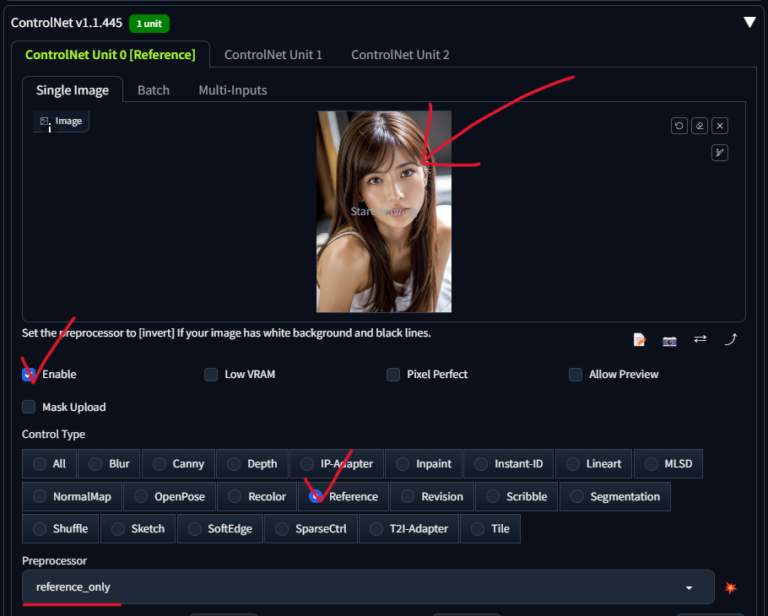The width and height of the screenshot is (768, 616).
Task: Select the OpenPose control type
Action: coord(168,496)
